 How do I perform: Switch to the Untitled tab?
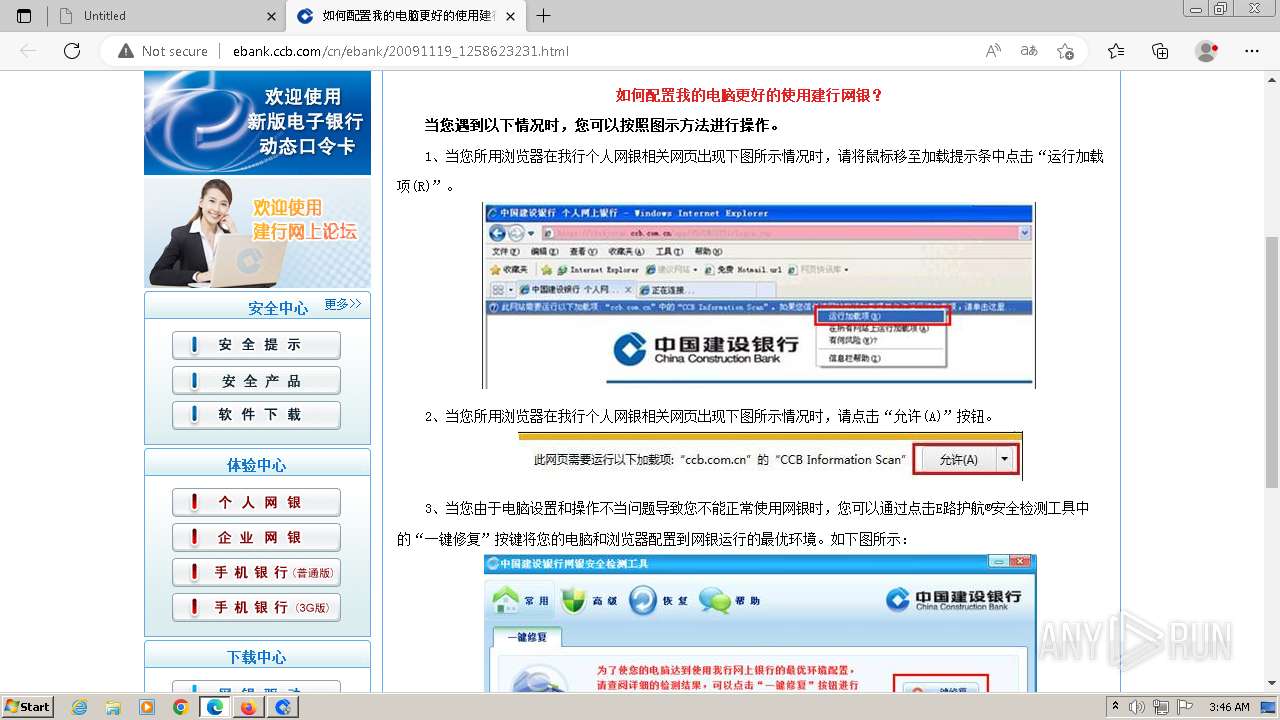coord(168,16)
